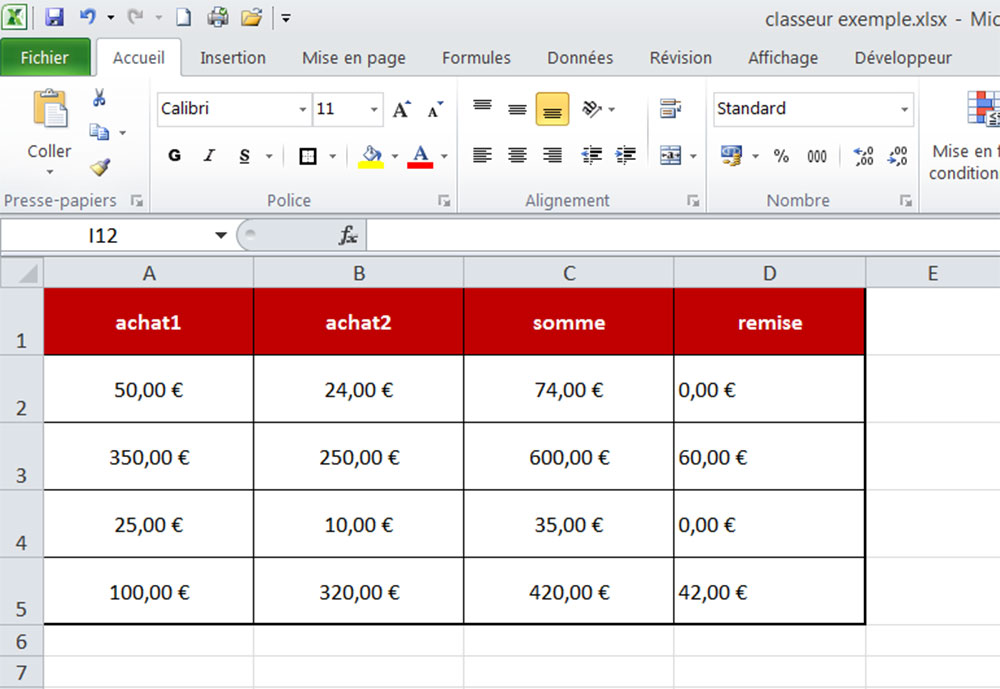1000x689 pixels.
Task: Switch to the Insertion tab
Action: (x=233, y=57)
